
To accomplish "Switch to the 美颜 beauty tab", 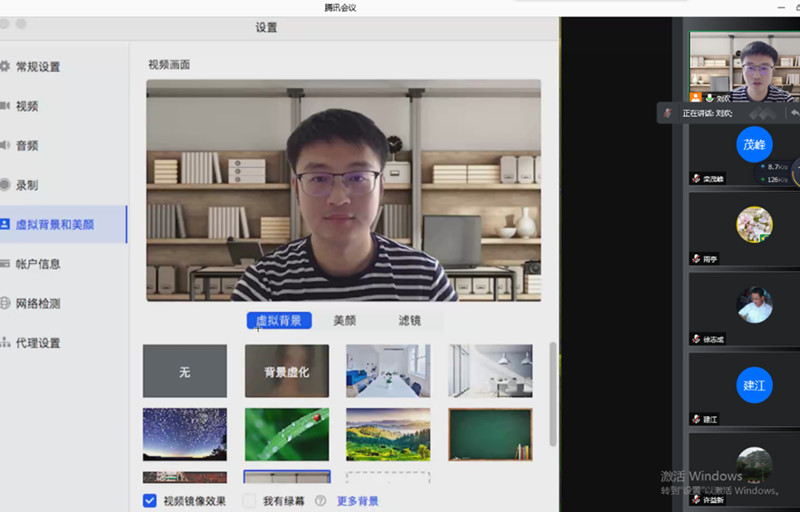I will click(344, 321).
